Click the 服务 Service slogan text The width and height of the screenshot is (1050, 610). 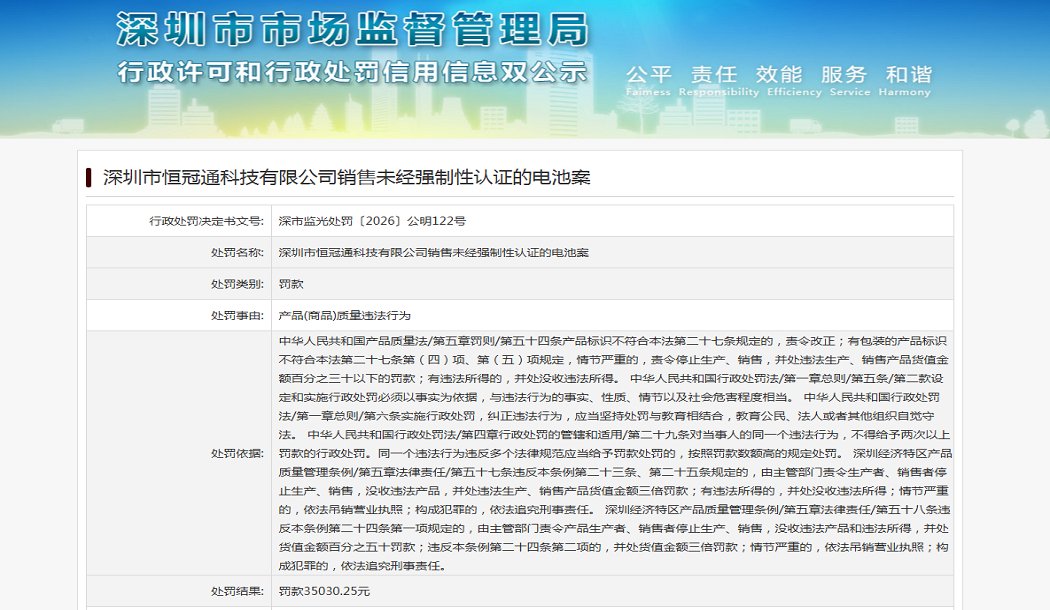pyautogui.click(x=850, y=80)
